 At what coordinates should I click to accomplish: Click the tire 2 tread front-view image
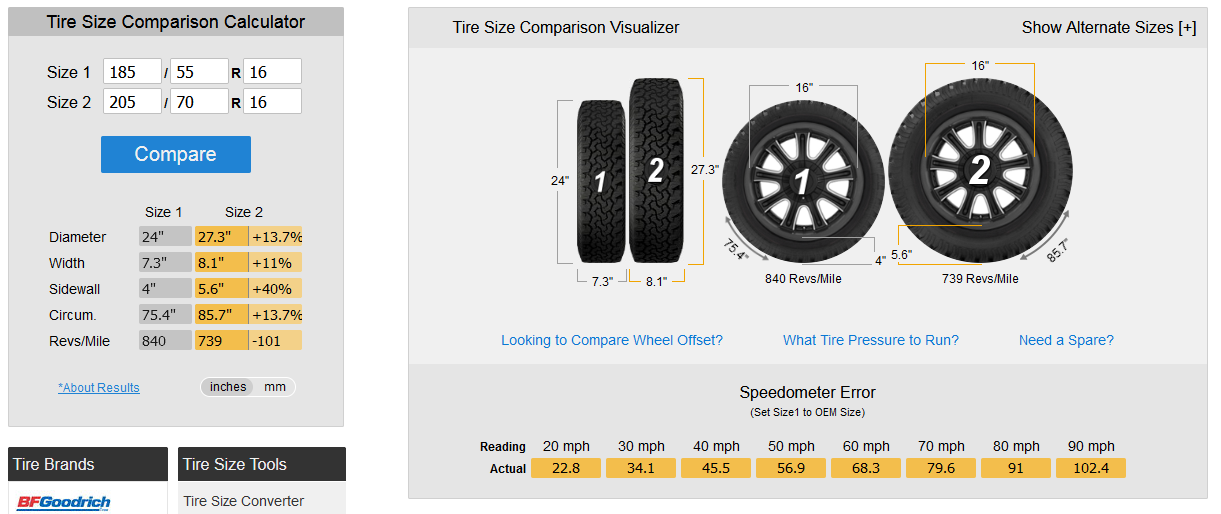pos(655,170)
